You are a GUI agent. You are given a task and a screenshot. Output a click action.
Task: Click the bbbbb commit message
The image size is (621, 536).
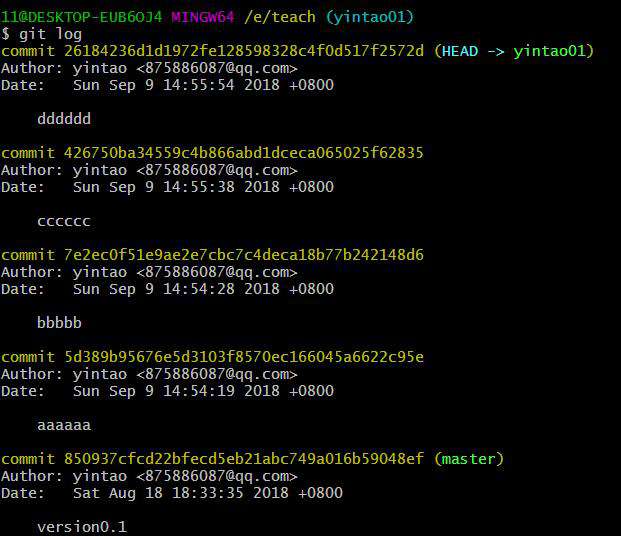pos(59,322)
